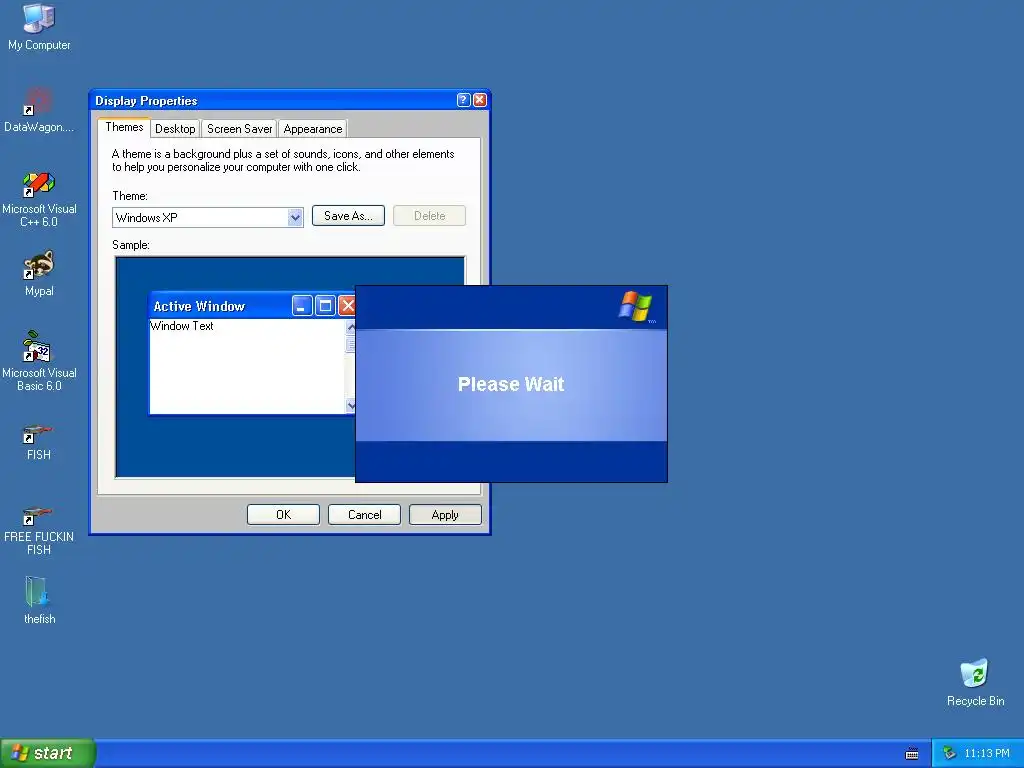Switch to the Desktop tab
The height and width of the screenshot is (768, 1024).
[175, 129]
